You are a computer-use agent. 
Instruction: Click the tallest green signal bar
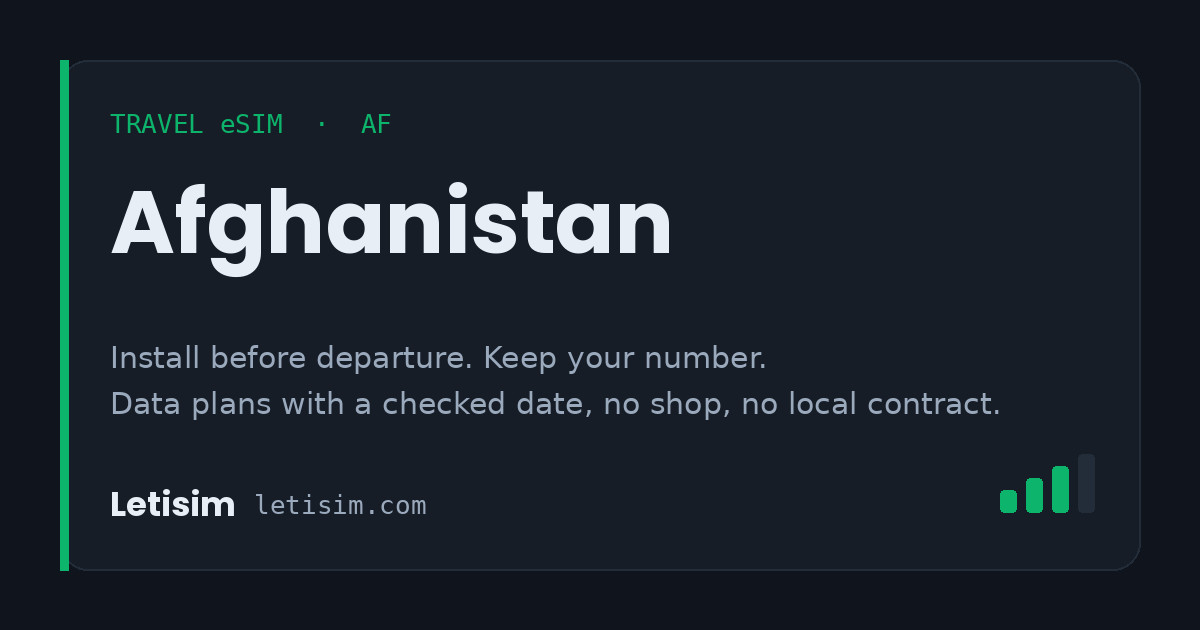tap(1060, 489)
